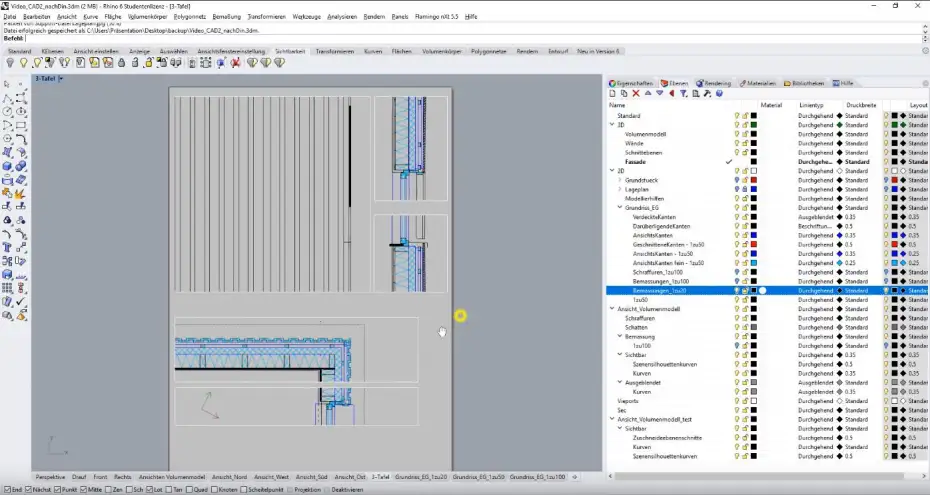Select the text tool in left toolbar
This screenshot has width=930, height=495.
pos(7,247)
